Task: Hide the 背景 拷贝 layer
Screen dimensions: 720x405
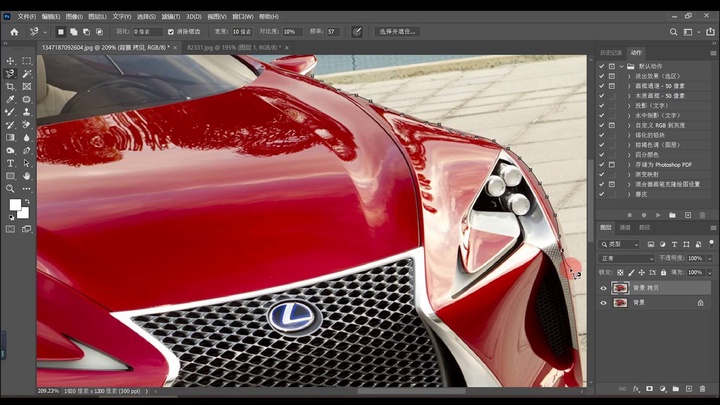Action: (x=603, y=288)
